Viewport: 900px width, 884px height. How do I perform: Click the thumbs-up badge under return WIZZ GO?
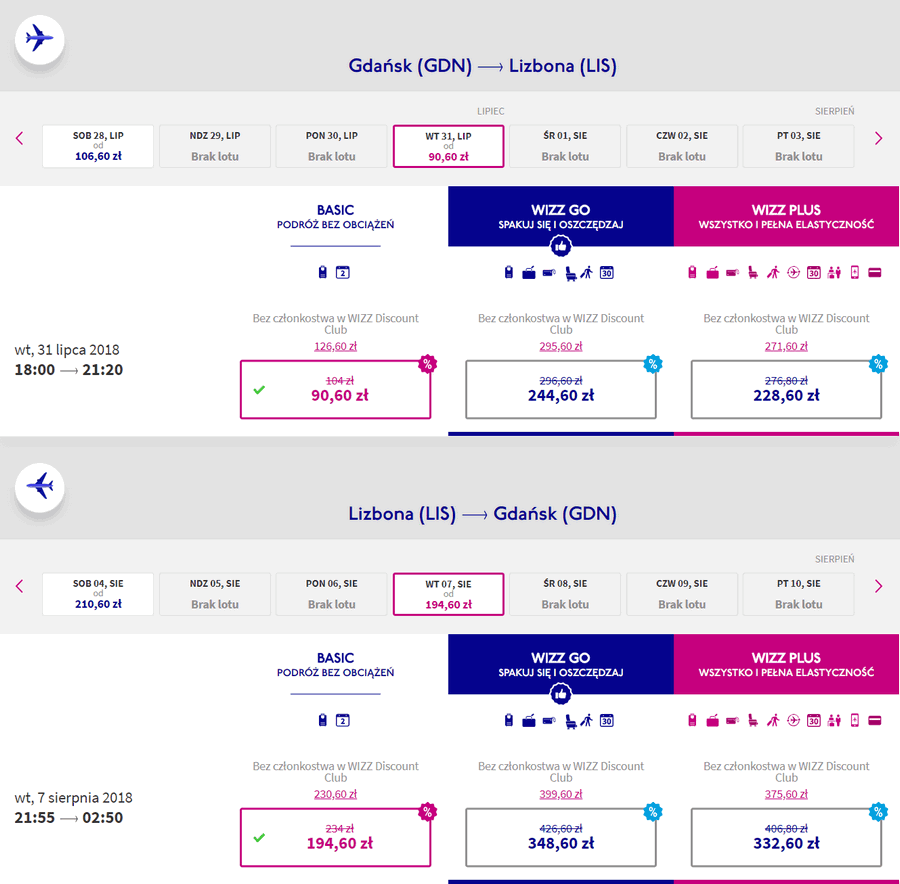click(561, 694)
